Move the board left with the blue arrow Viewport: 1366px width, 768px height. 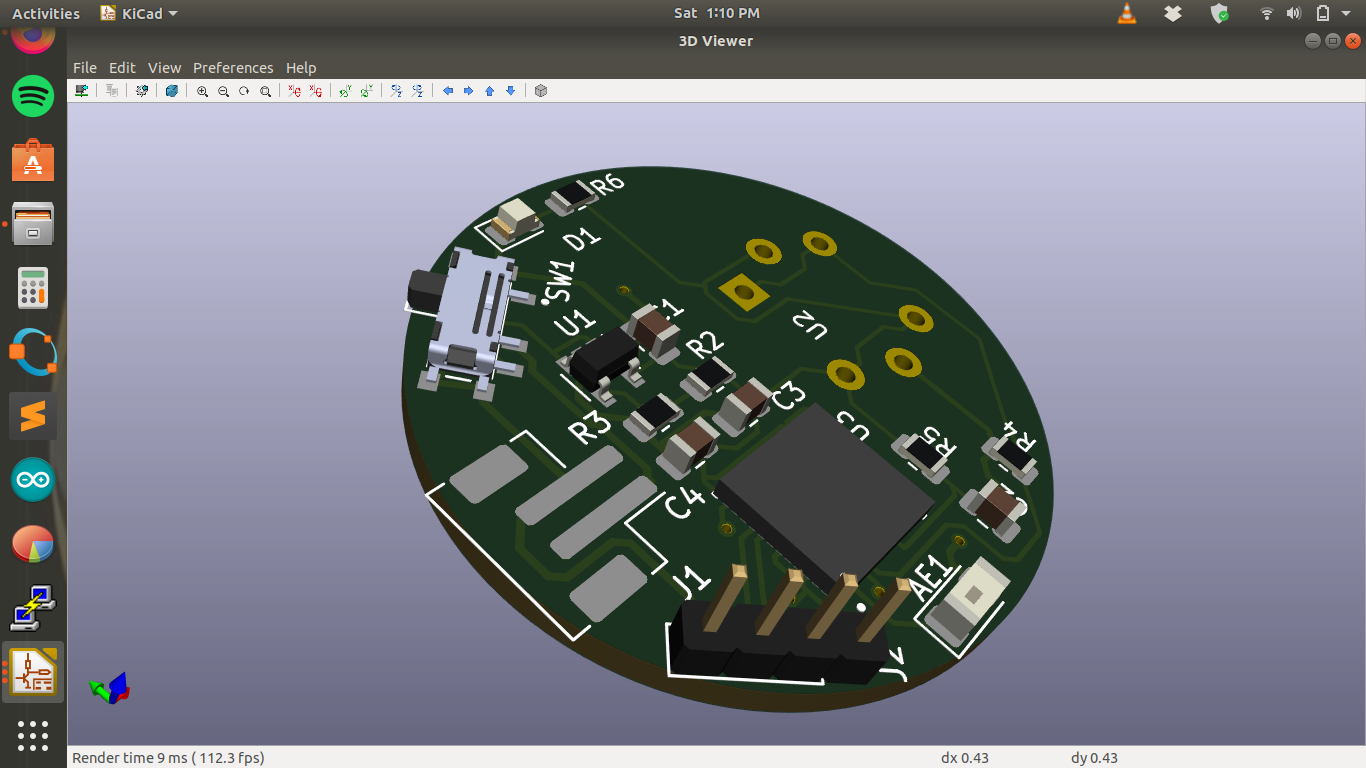447,91
